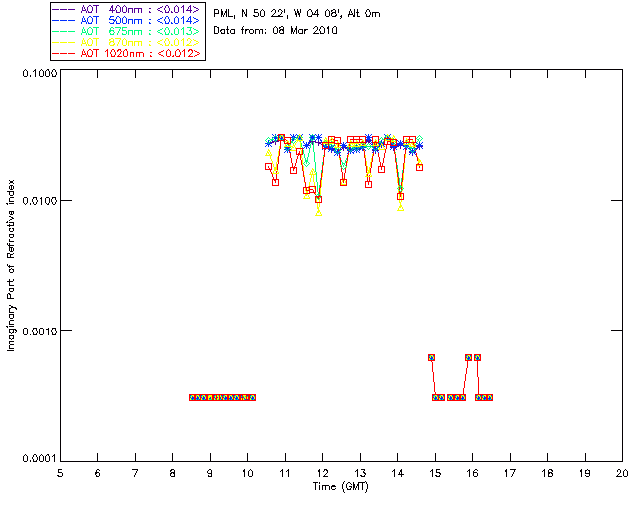Click the x-axis tick label 6
Viewport: 640px width, 512px height.
[x=98, y=473]
